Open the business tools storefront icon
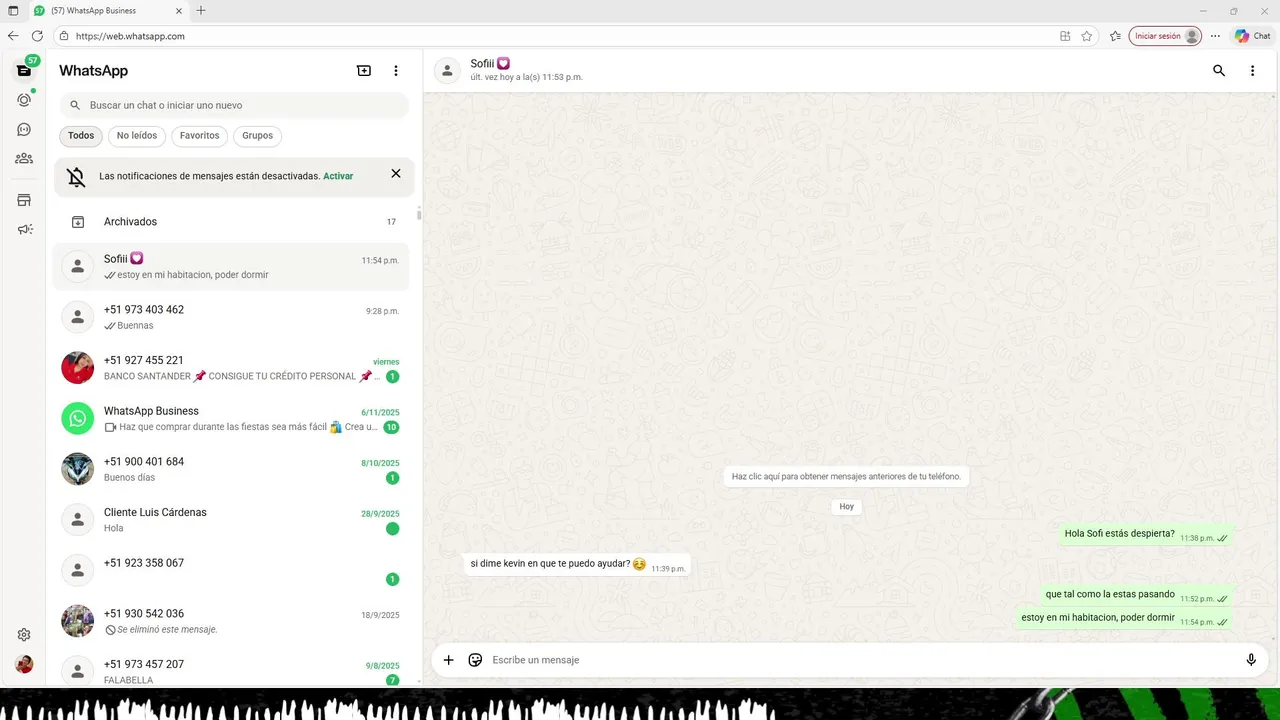This screenshot has height=720, width=1280. 24,200
